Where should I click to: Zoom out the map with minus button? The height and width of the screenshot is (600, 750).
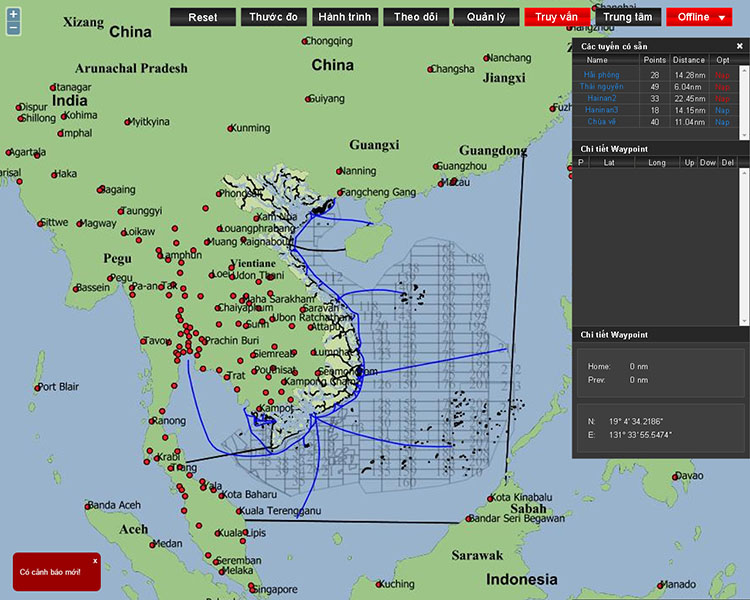(13, 29)
